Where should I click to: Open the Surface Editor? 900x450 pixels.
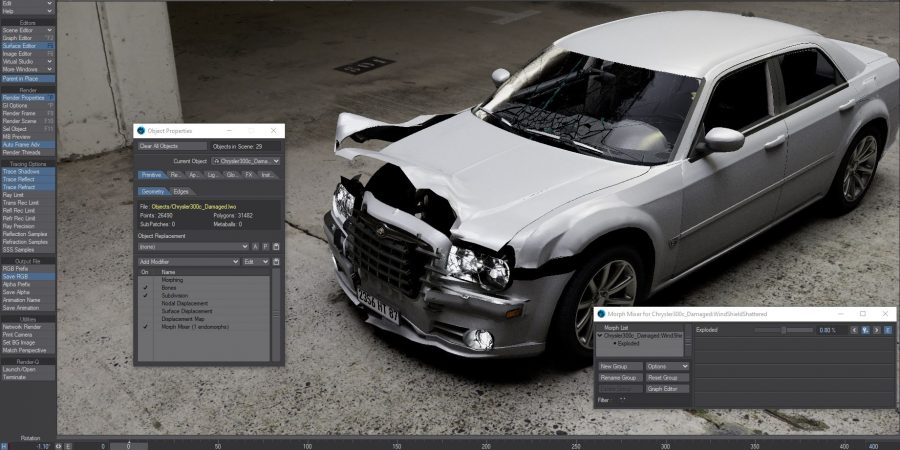(x=28, y=45)
